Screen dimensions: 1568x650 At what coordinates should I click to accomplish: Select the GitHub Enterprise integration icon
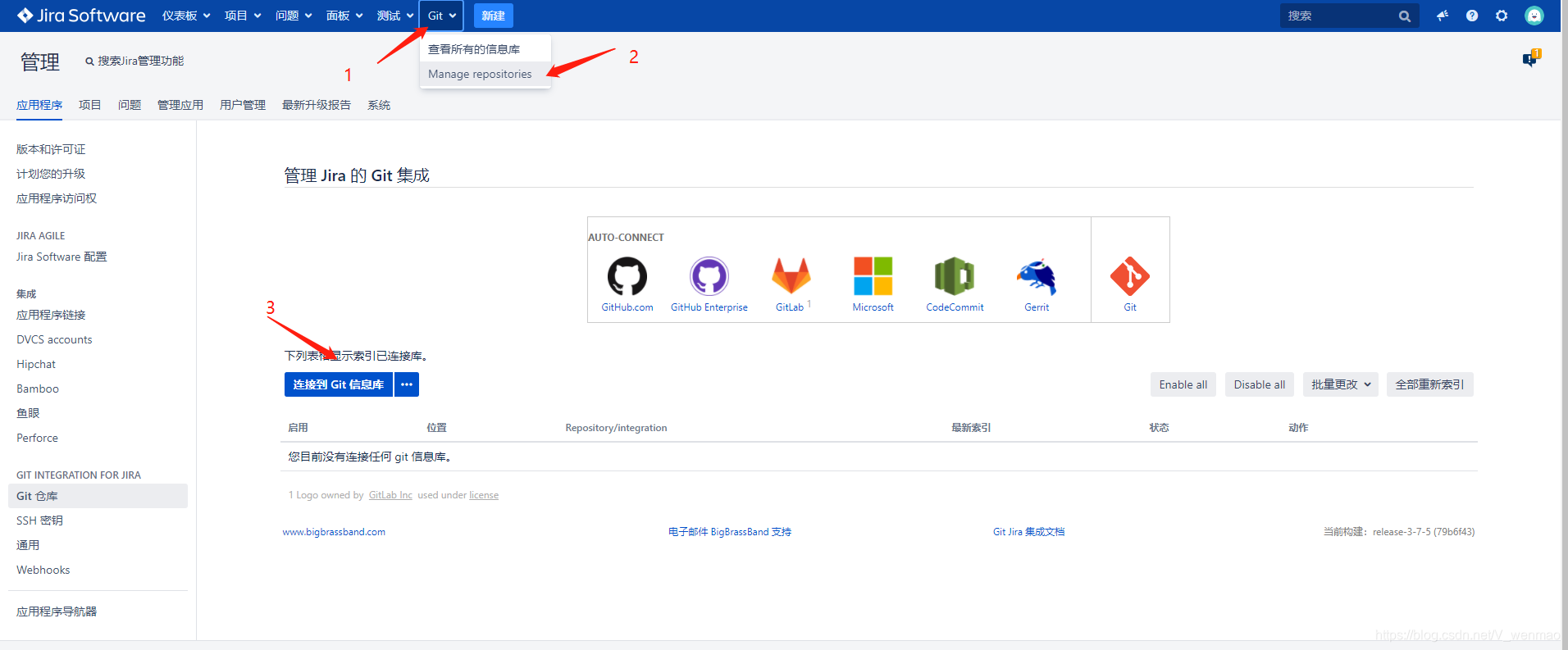click(709, 276)
